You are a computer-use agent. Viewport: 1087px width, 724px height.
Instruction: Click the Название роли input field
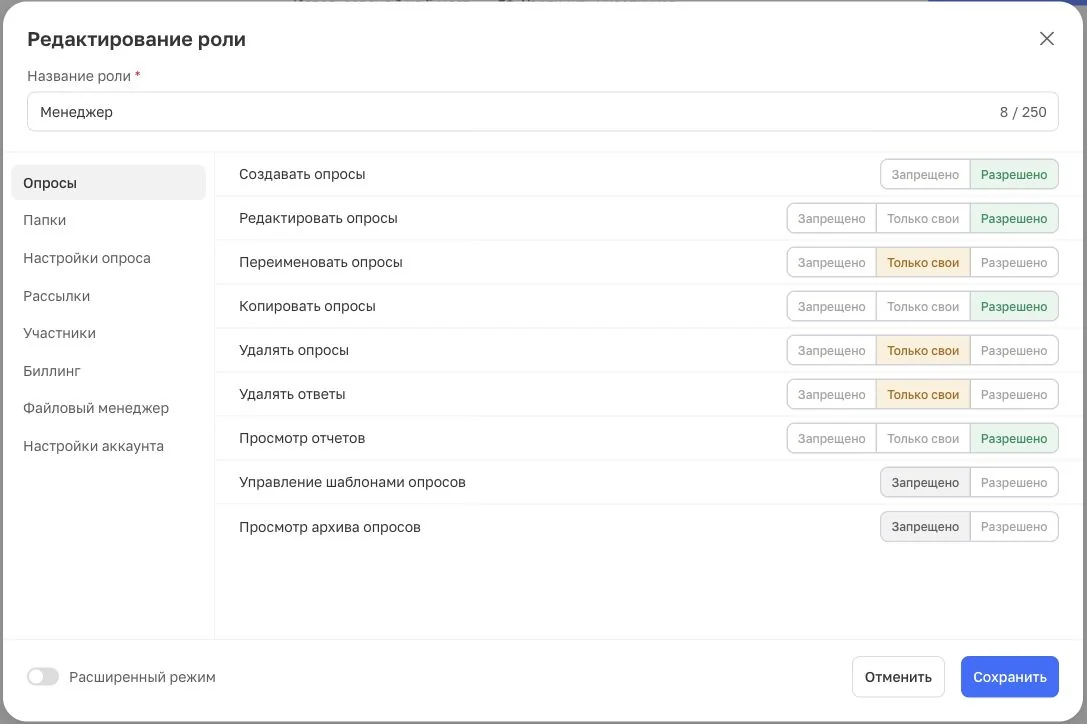pyautogui.click(x=543, y=112)
